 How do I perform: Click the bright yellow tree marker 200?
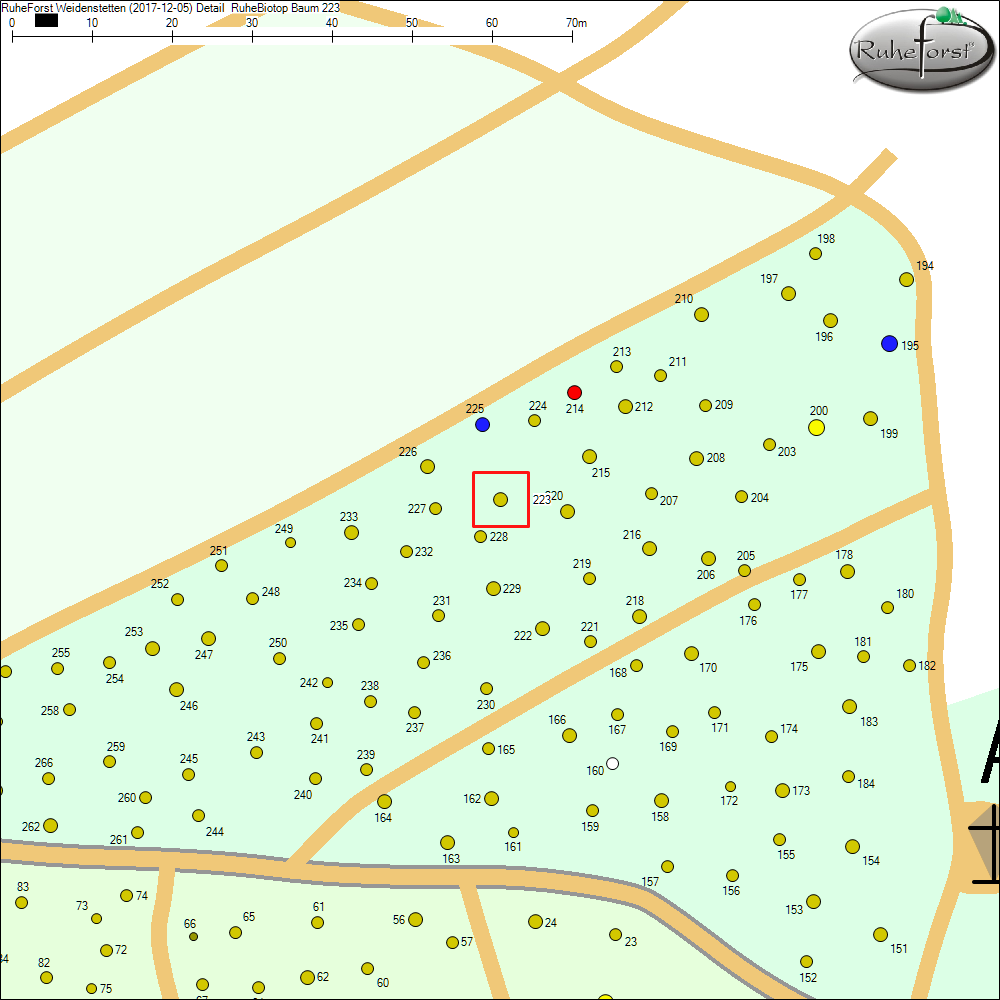[816, 428]
